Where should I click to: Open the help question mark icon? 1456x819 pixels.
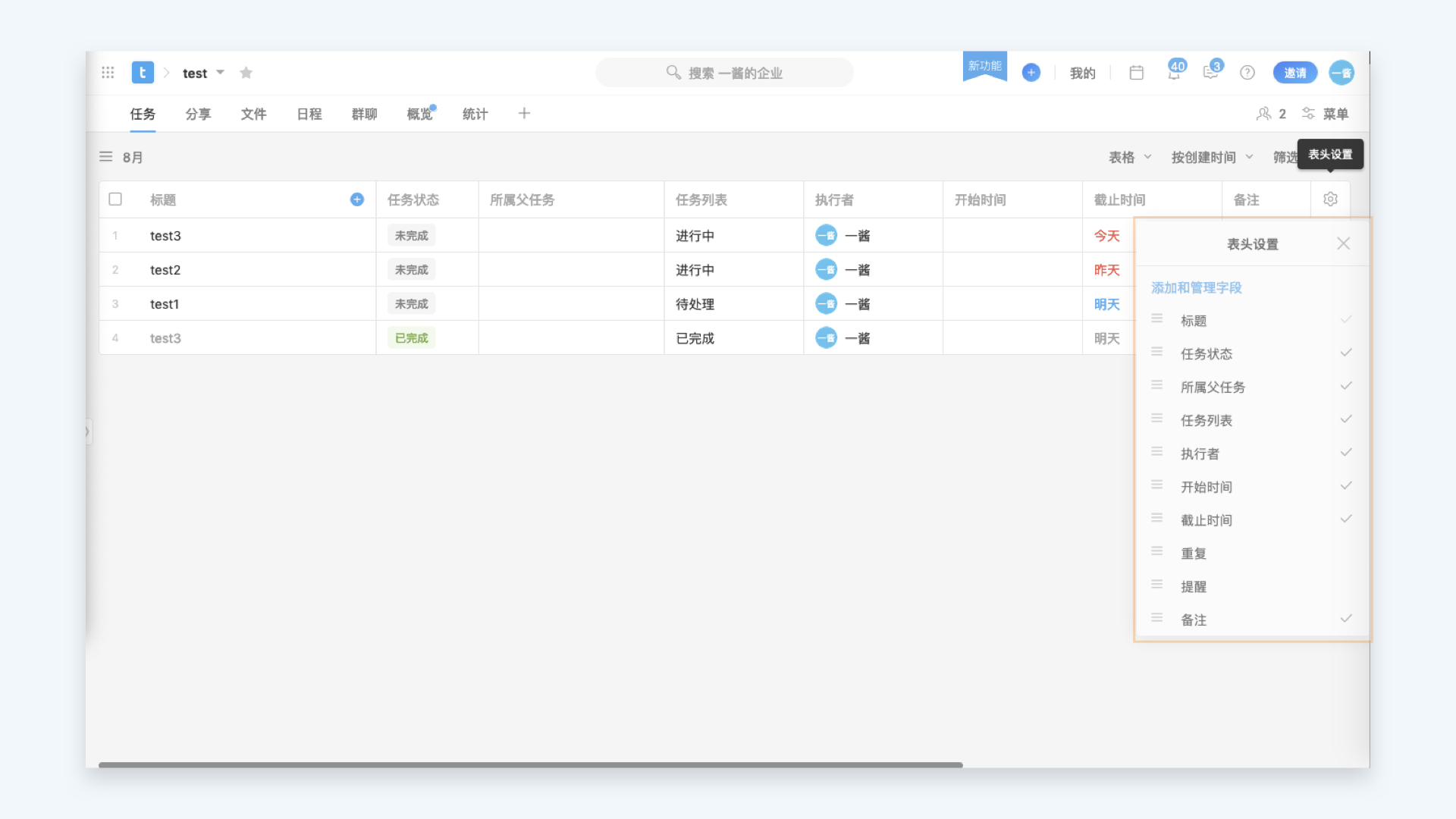1247,73
